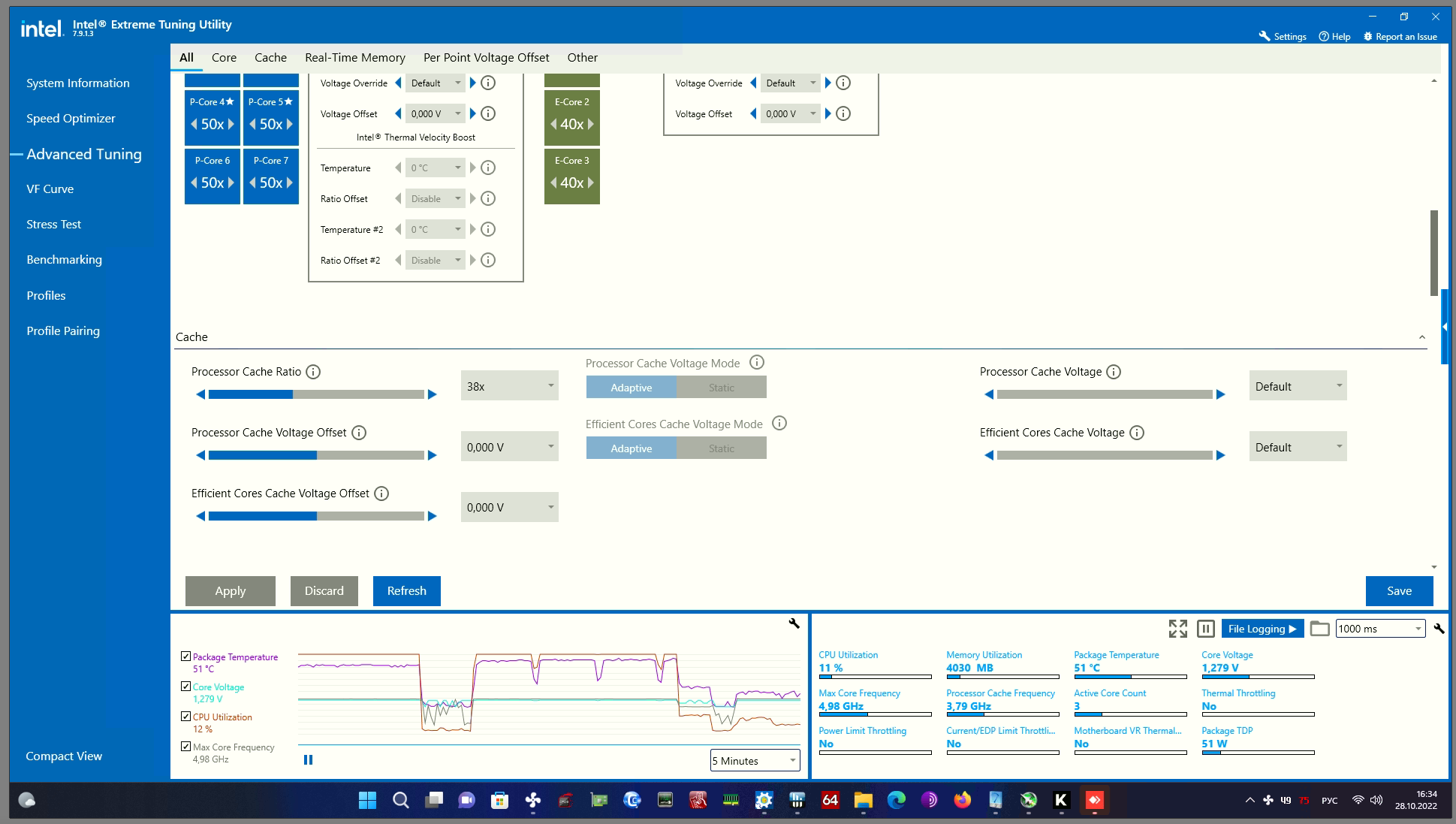Pause monitoring with the pause icon
Viewport: 1456px width, 824px height.
tap(1205, 629)
